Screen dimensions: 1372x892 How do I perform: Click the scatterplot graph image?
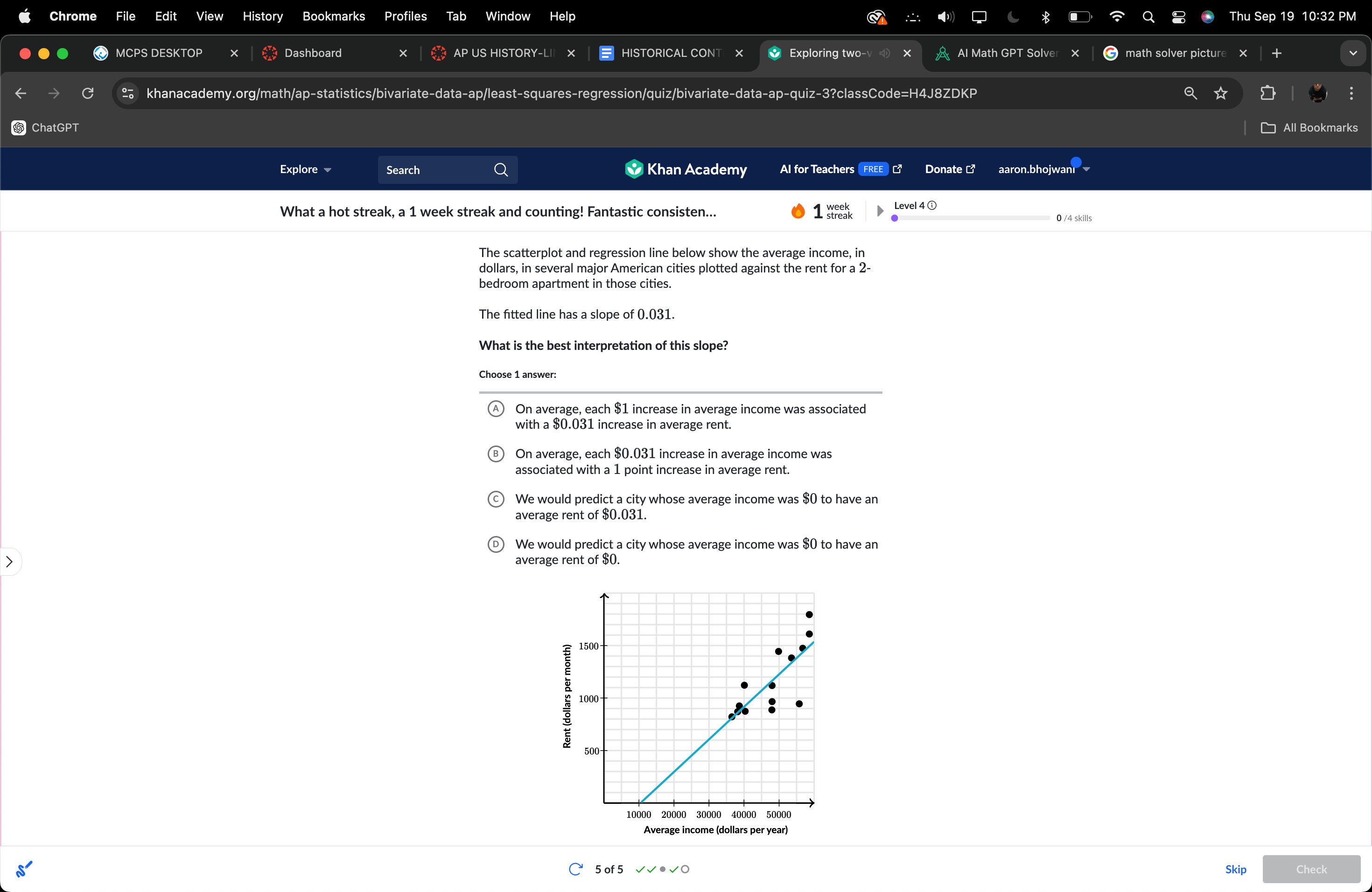[688, 713]
